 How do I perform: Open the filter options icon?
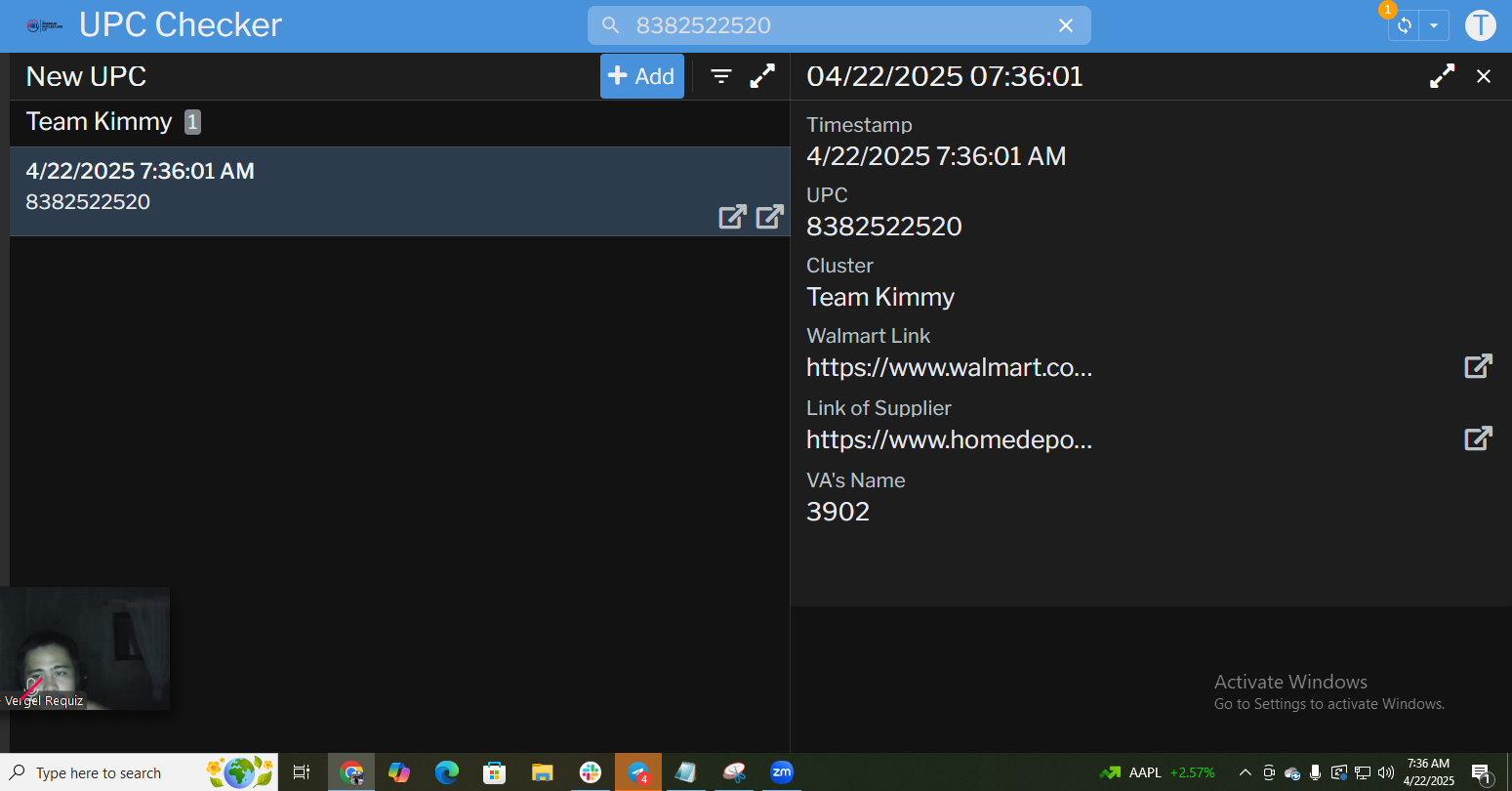coord(721,76)
